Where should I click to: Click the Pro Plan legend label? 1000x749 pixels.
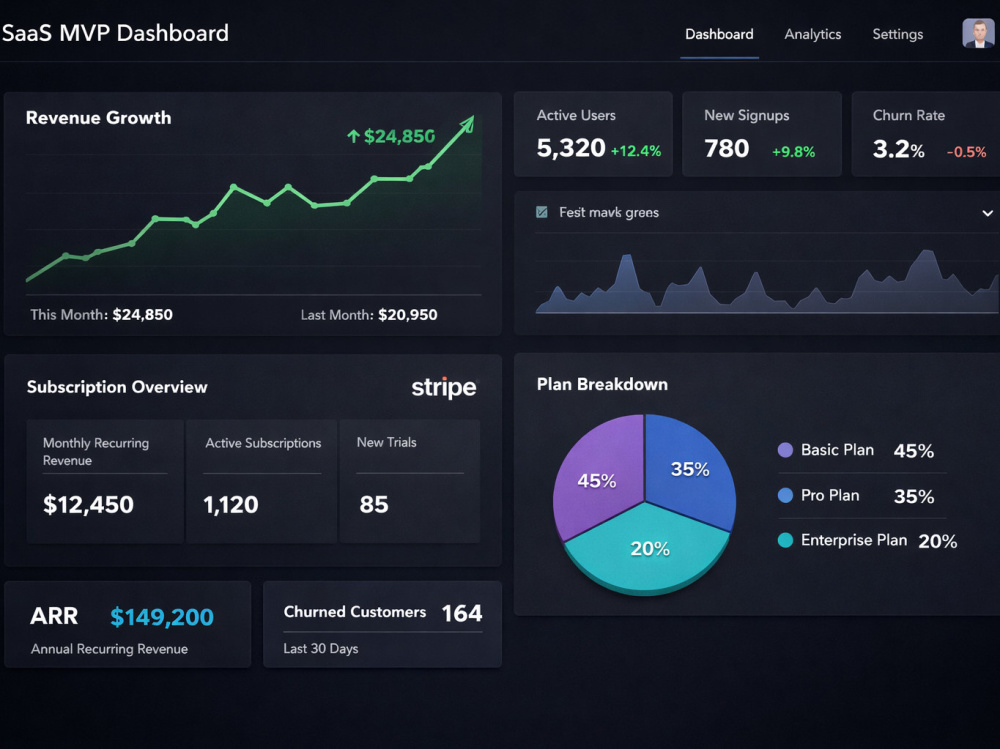[830, 495]
